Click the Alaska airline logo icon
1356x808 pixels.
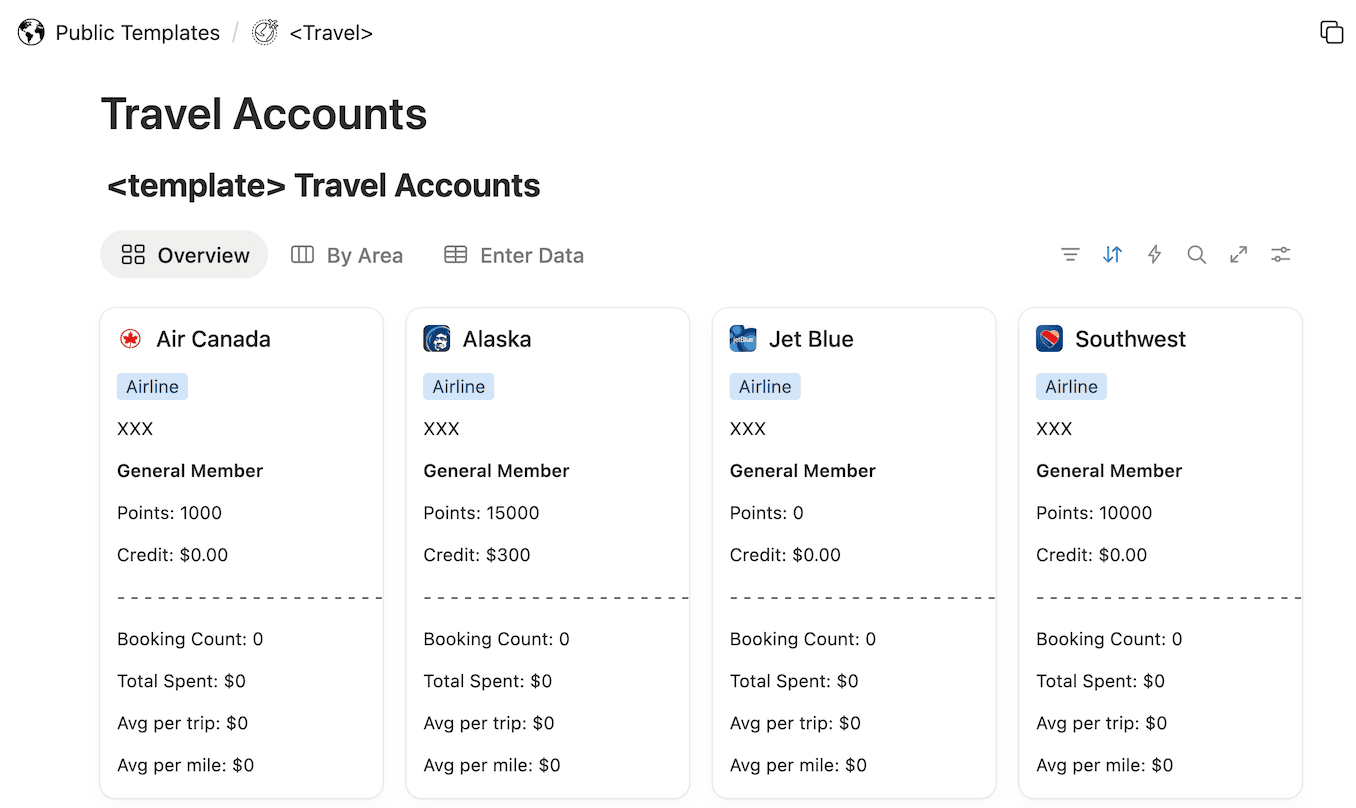pyautogui.click(x=437, y=339)
